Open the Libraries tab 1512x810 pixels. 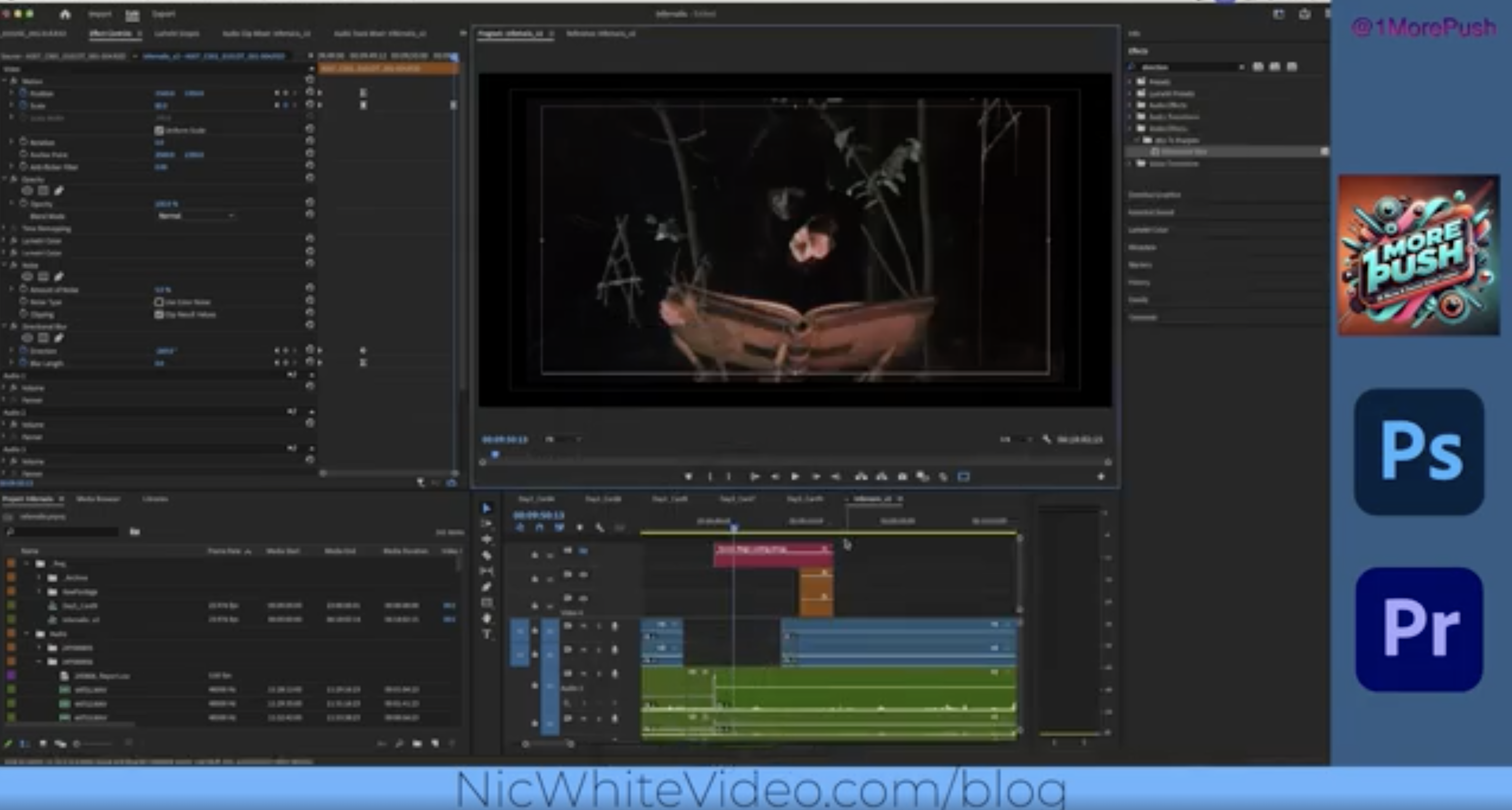(155, 499)
